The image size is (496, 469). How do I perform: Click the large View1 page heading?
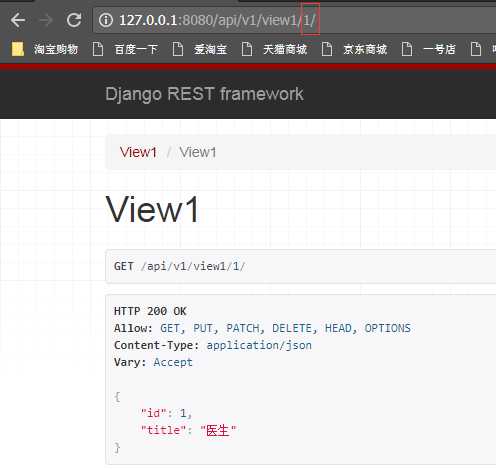click(152, 209)
